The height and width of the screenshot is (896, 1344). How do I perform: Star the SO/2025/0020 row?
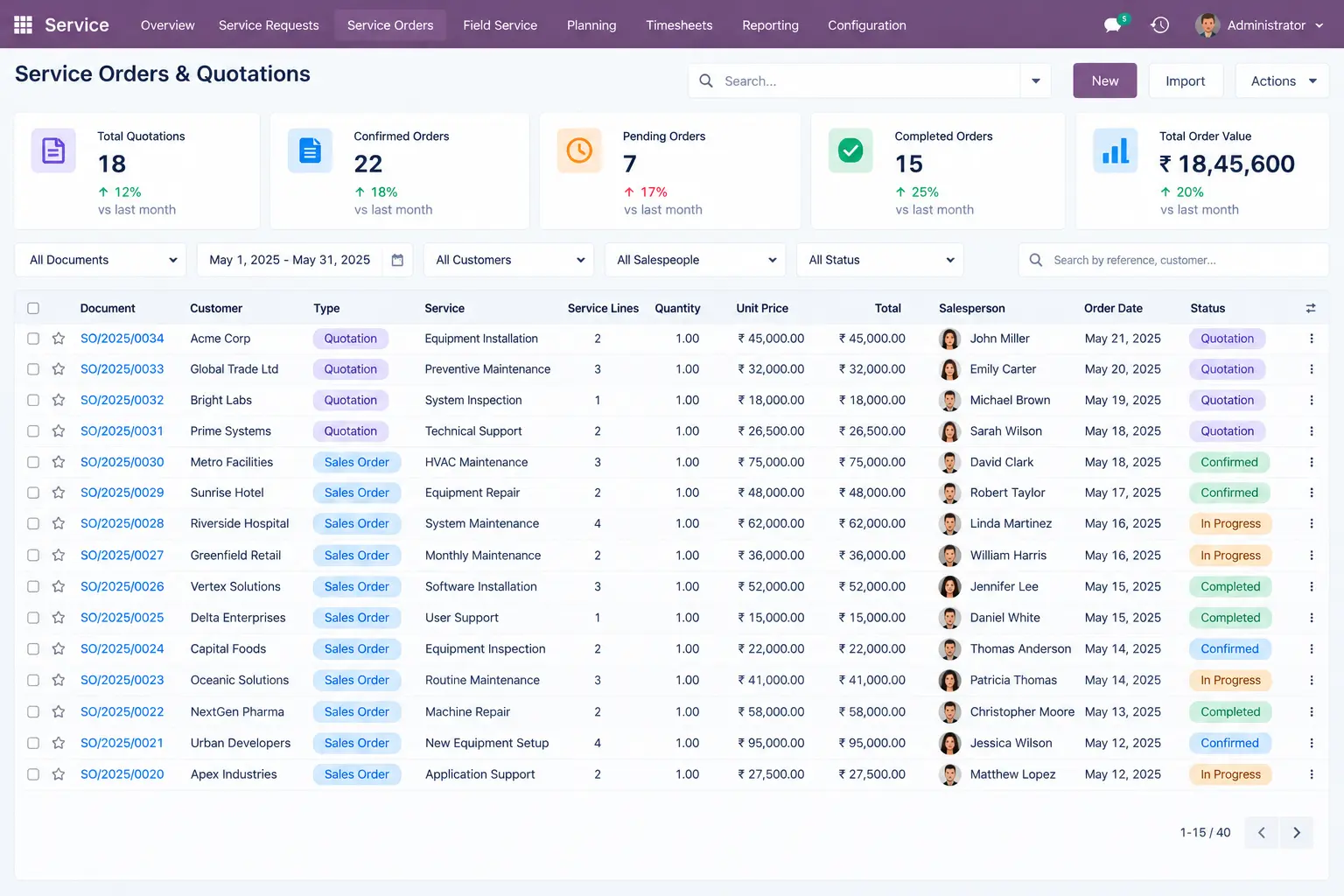[x=59, y=774]
